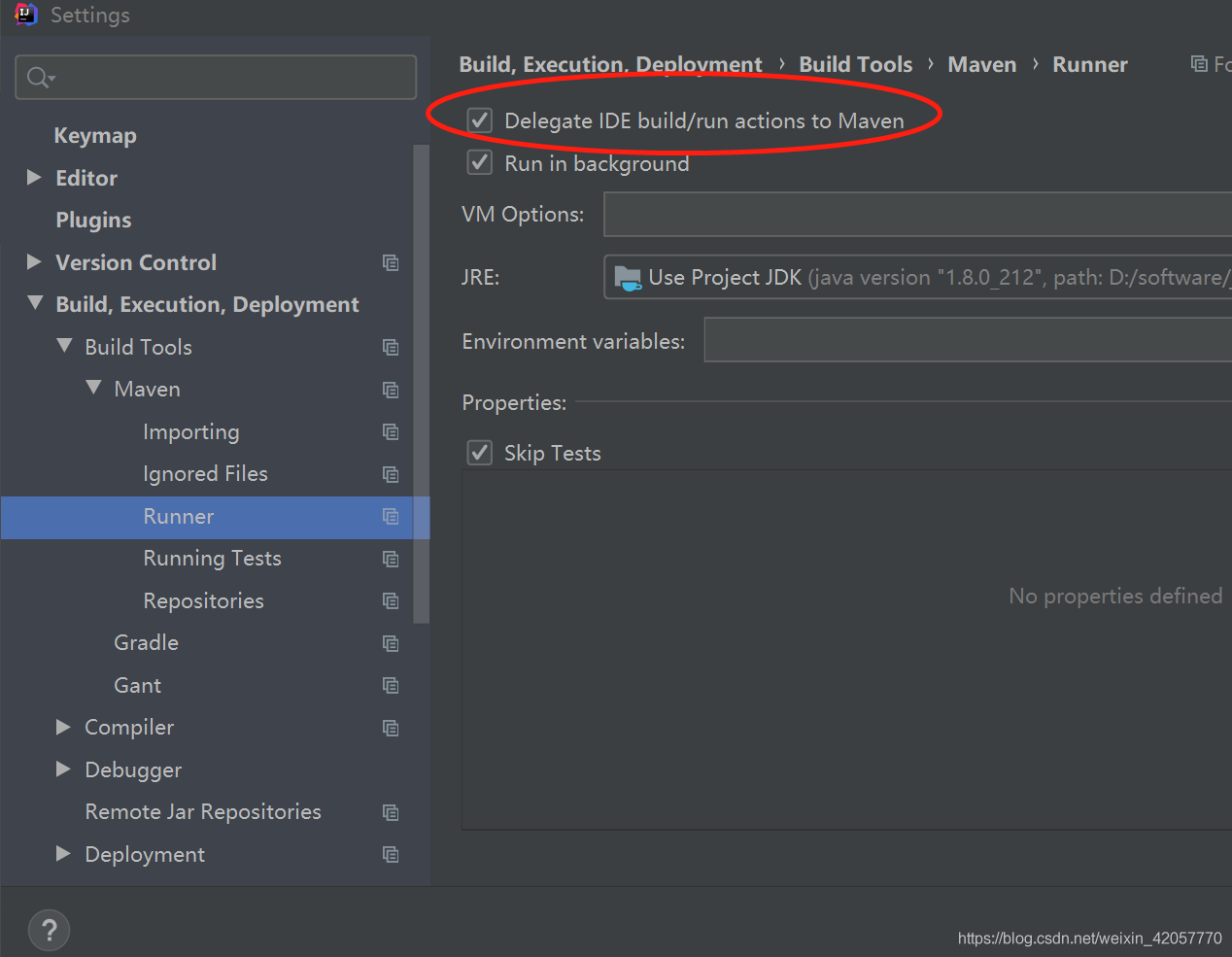
Task: Click project-level icon beside Build Tools
Action: [x=391, y=347]
